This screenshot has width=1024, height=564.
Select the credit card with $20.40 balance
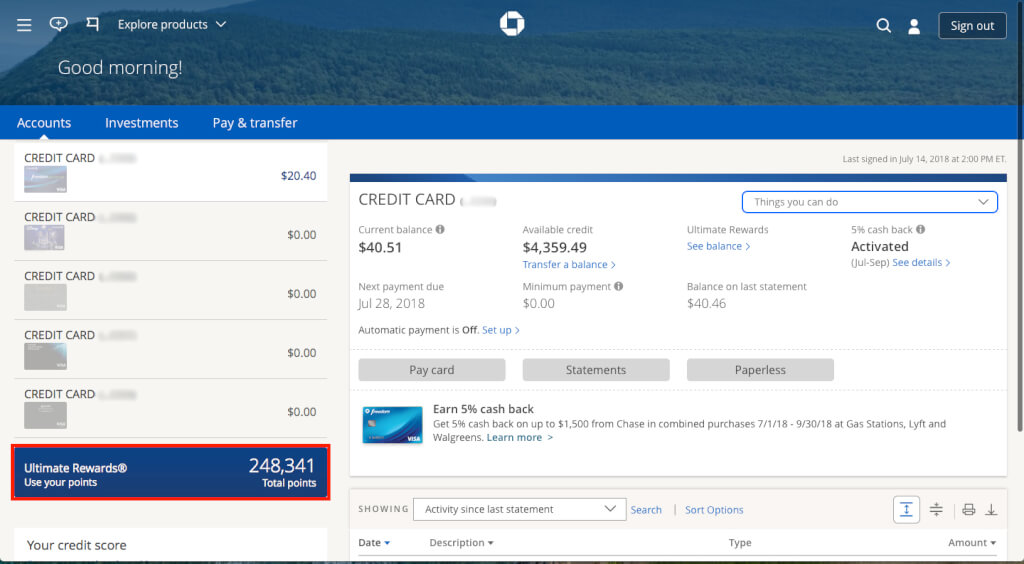[x=170, y=172]
